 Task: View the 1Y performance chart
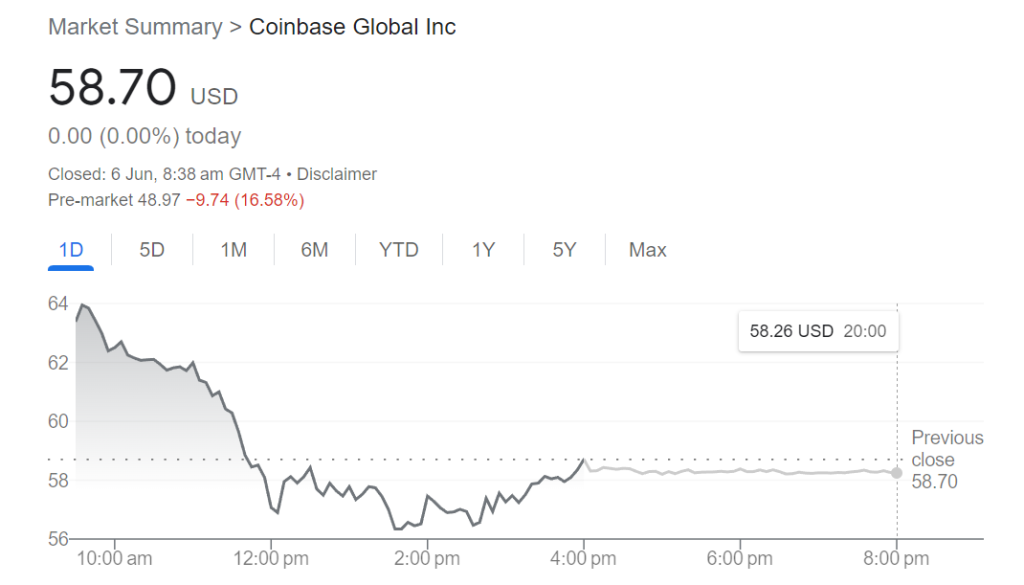[x=482, y=250]
